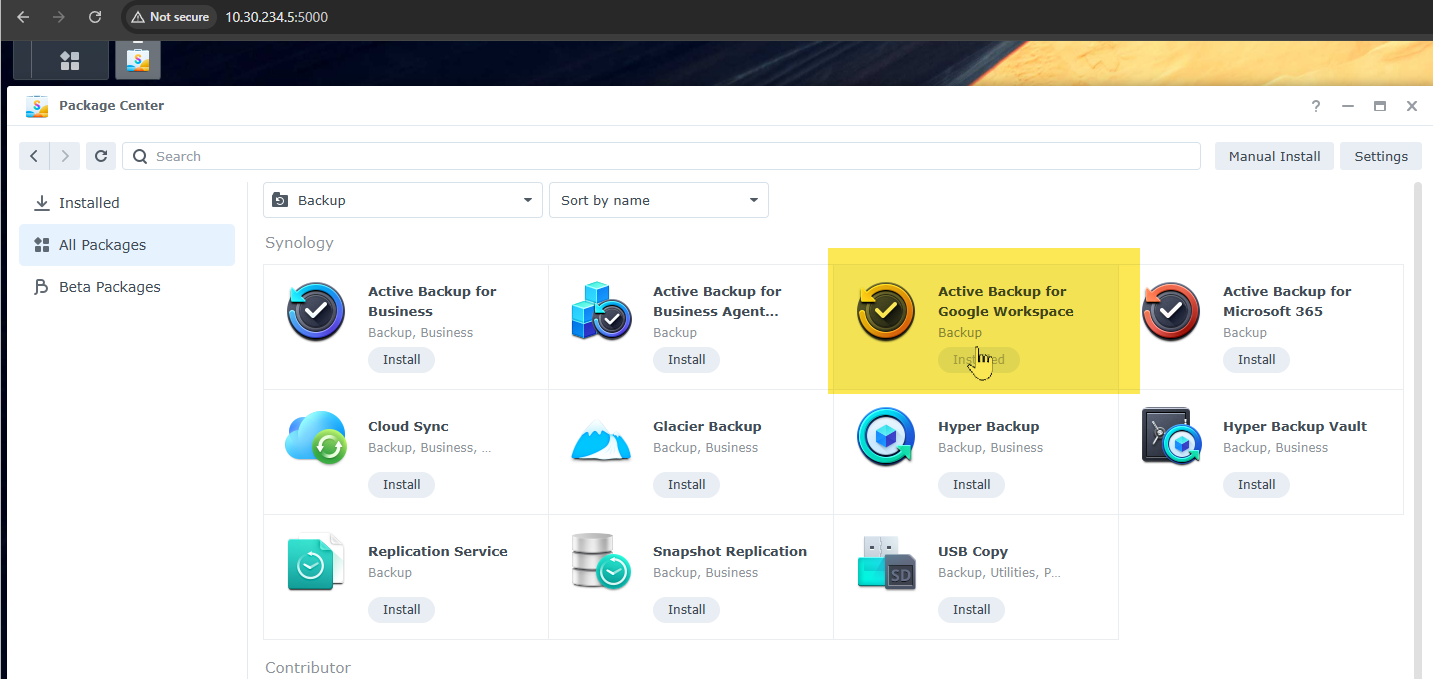The image size is (1433, 679).
Task: Open the DSM main menu grid icon
Action: click(69, 60)
